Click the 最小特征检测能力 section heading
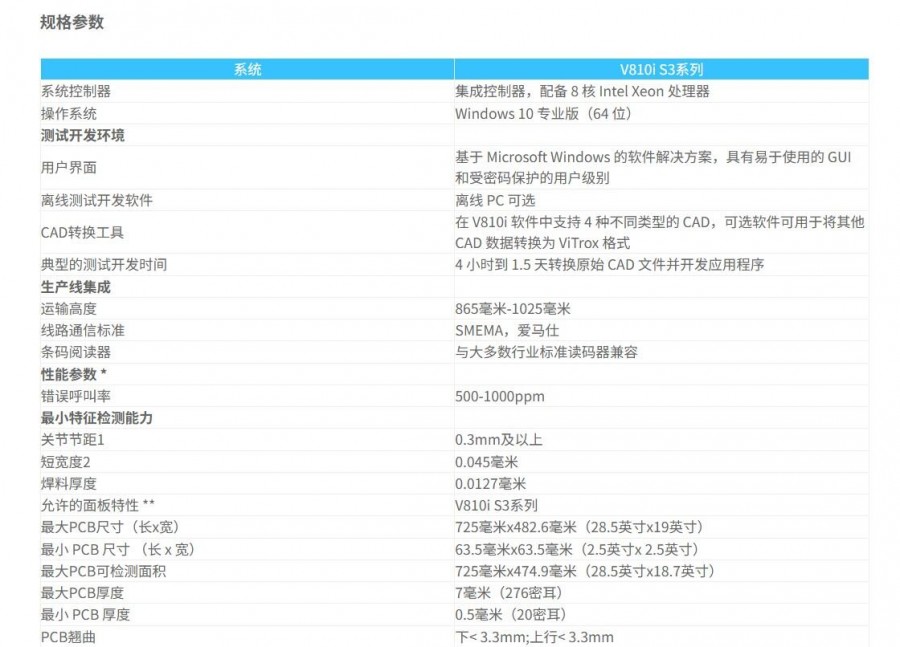 tap(96, 418)
